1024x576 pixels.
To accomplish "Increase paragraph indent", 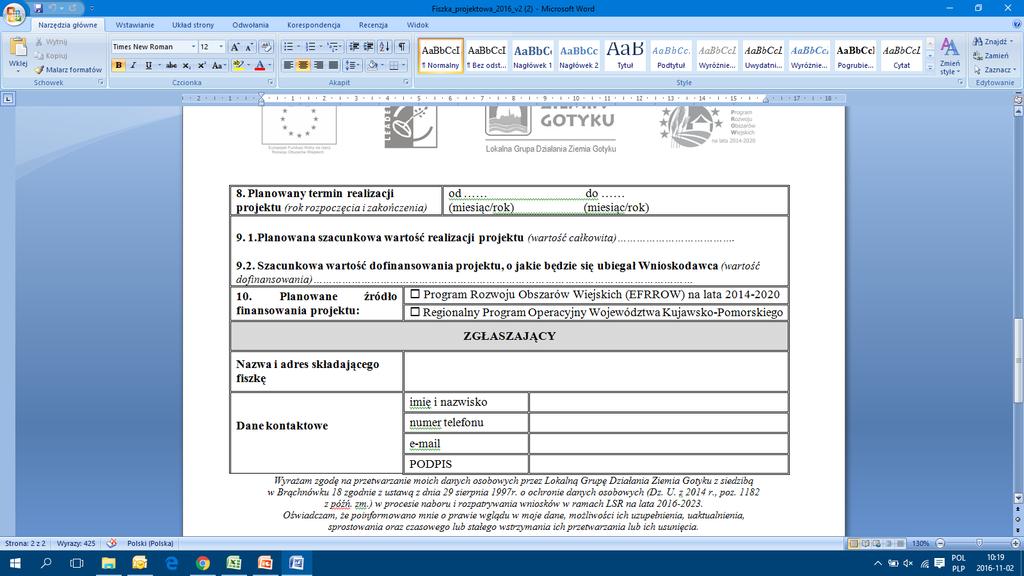I will [x=369, y=47].
